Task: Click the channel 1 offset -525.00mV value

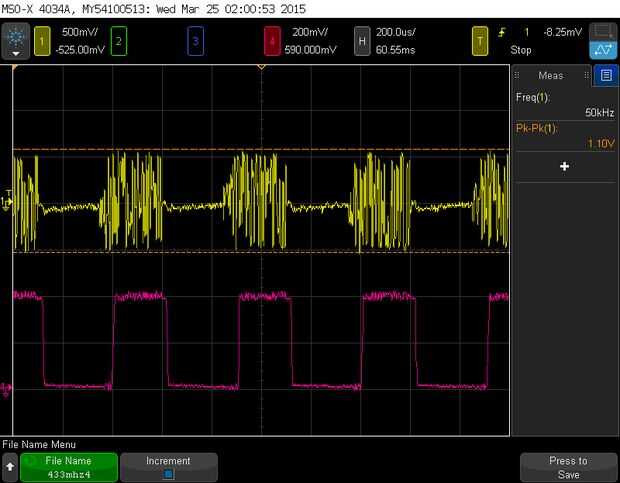Action: 80,50
